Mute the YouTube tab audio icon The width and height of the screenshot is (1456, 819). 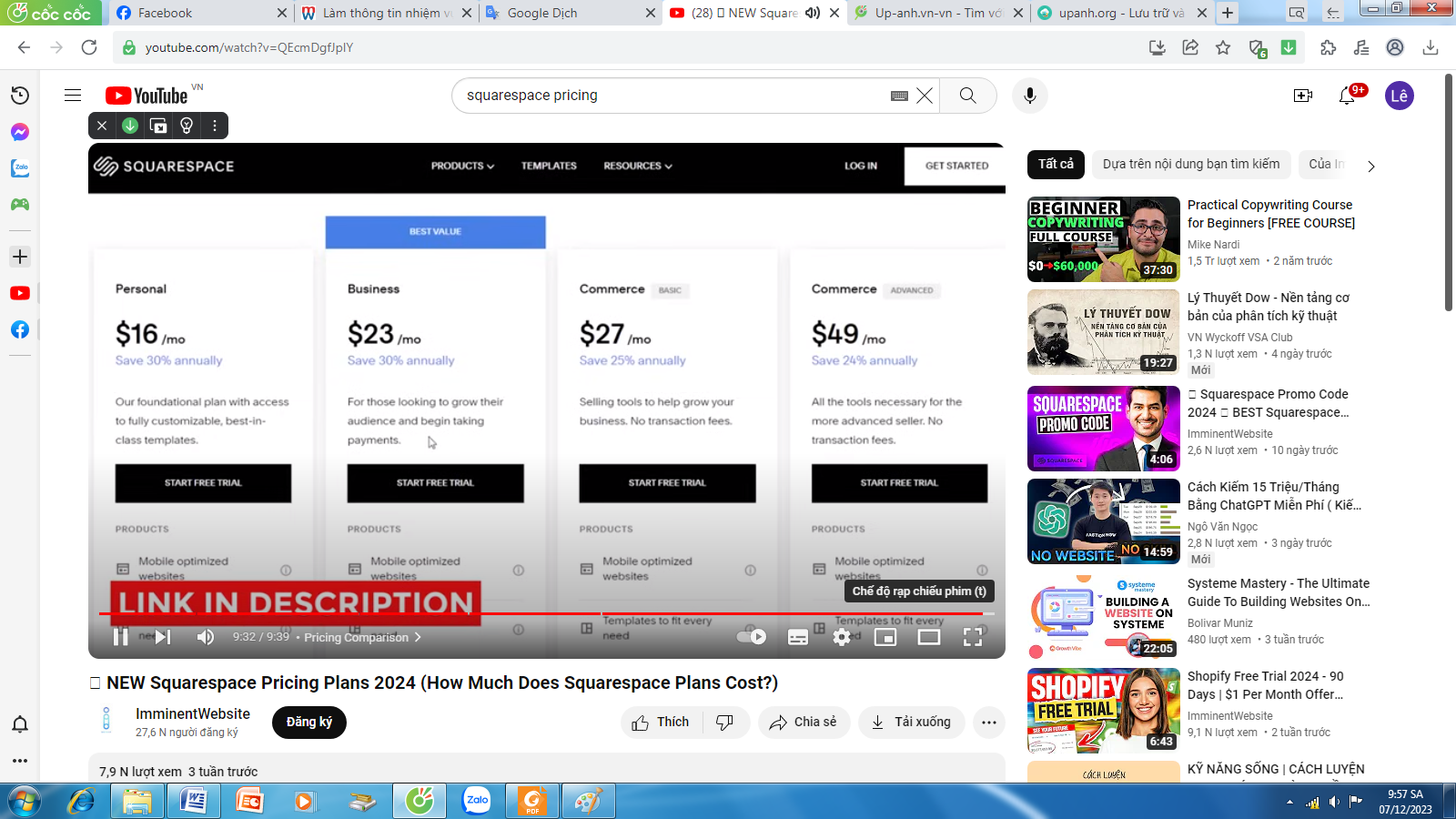pyautogui.click(x=812, y=13)
